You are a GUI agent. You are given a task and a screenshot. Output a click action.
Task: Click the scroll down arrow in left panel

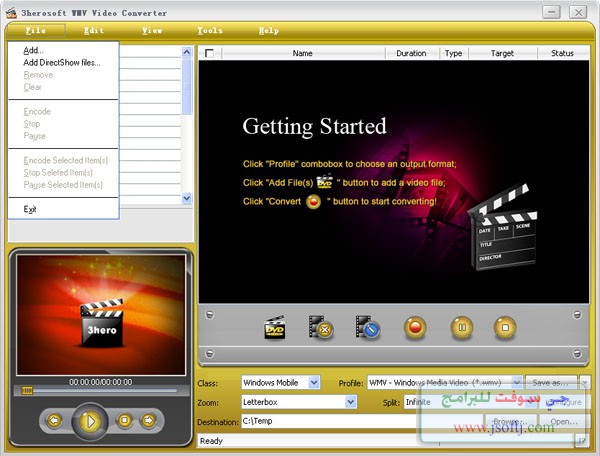coord(187,199)
